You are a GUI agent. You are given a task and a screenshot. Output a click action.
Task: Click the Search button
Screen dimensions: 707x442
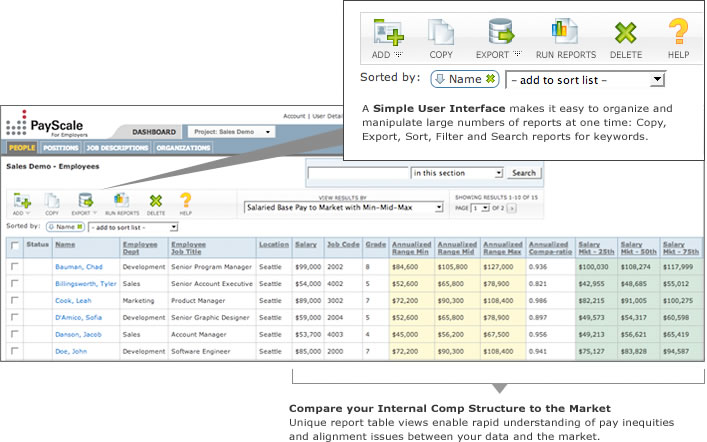[524, 173]
